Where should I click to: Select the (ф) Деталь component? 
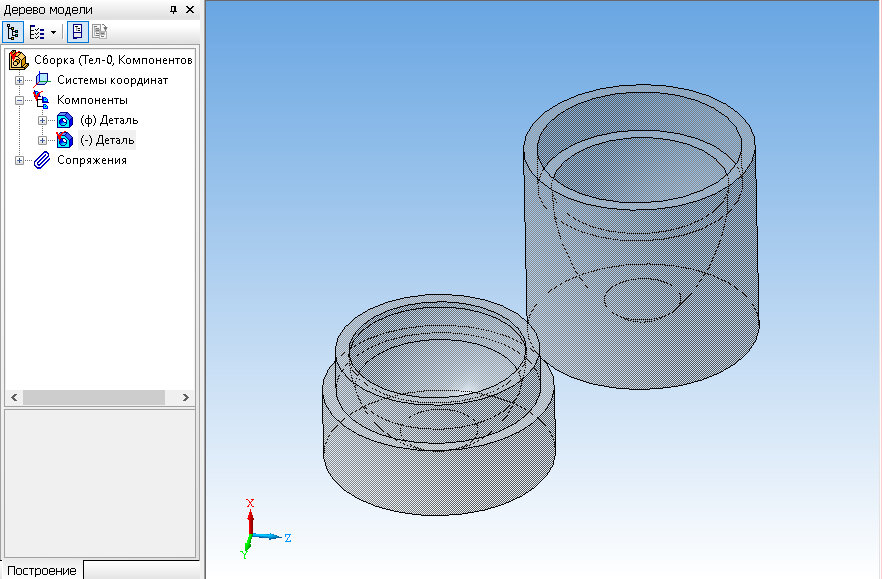[x=109, y=120]
